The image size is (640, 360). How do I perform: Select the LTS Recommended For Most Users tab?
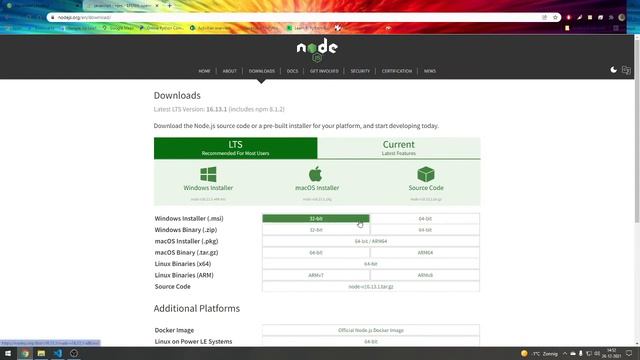pos(236,148)
